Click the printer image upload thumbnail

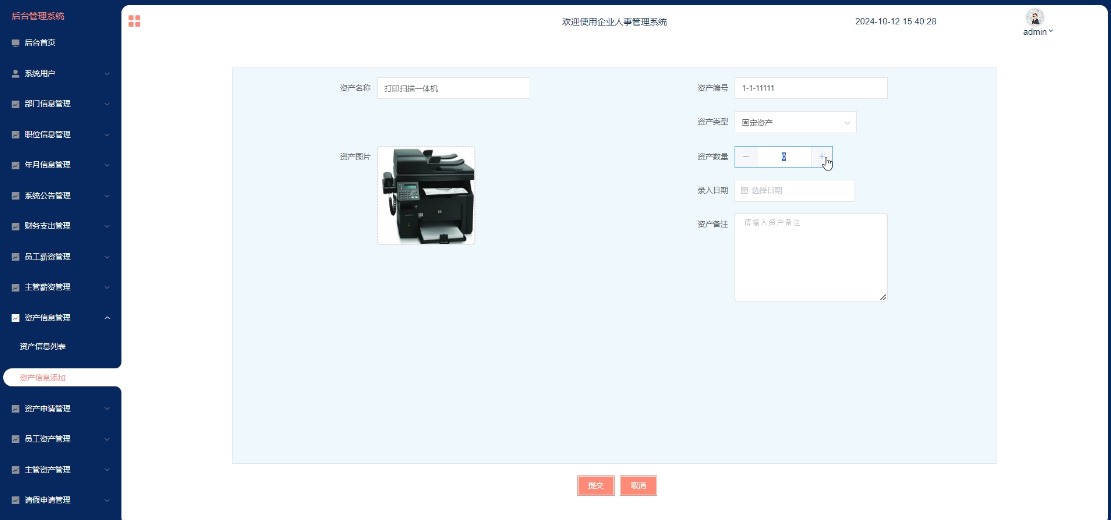[426, 196]
